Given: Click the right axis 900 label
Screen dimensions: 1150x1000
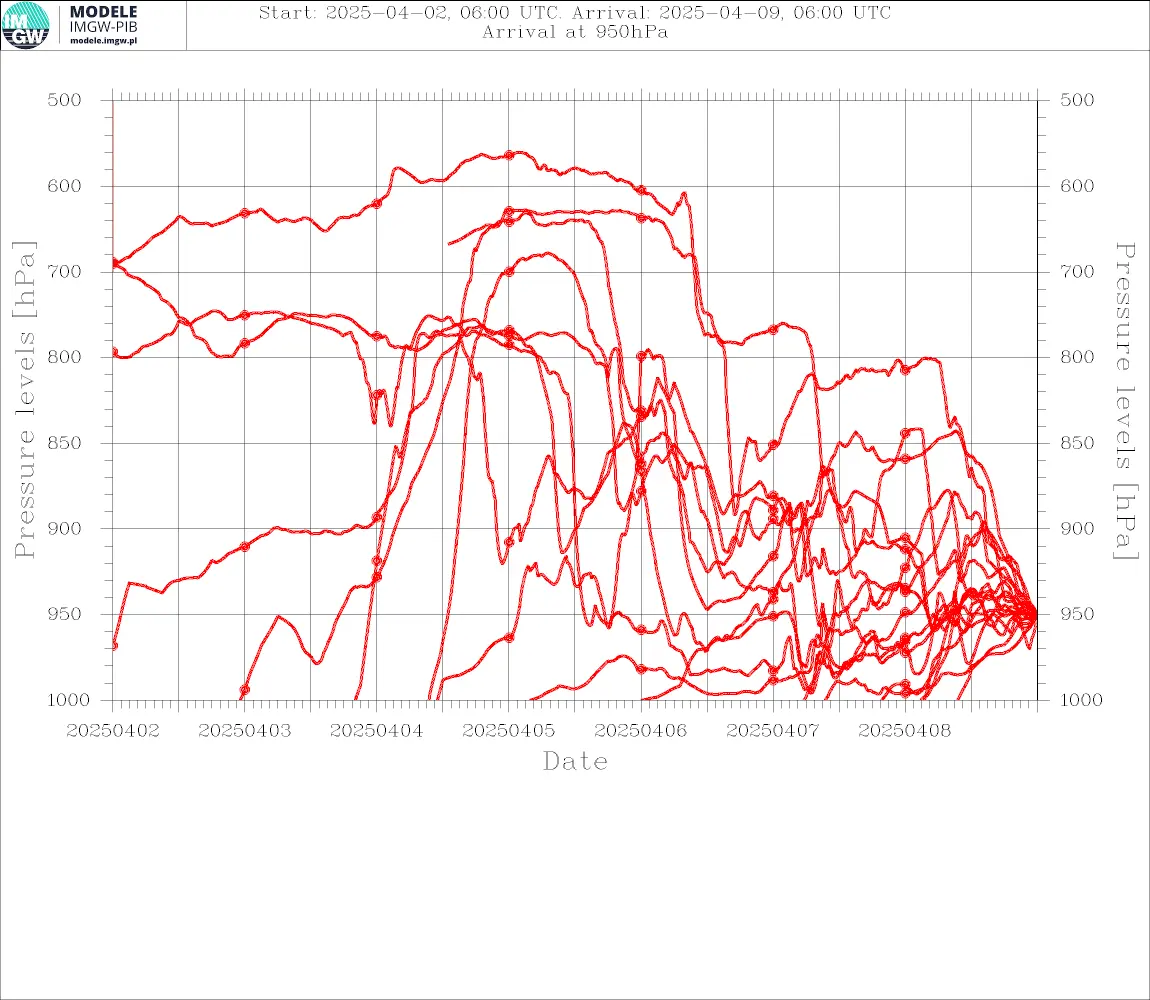Looking at the screenshot, I should click(1077, 528).
